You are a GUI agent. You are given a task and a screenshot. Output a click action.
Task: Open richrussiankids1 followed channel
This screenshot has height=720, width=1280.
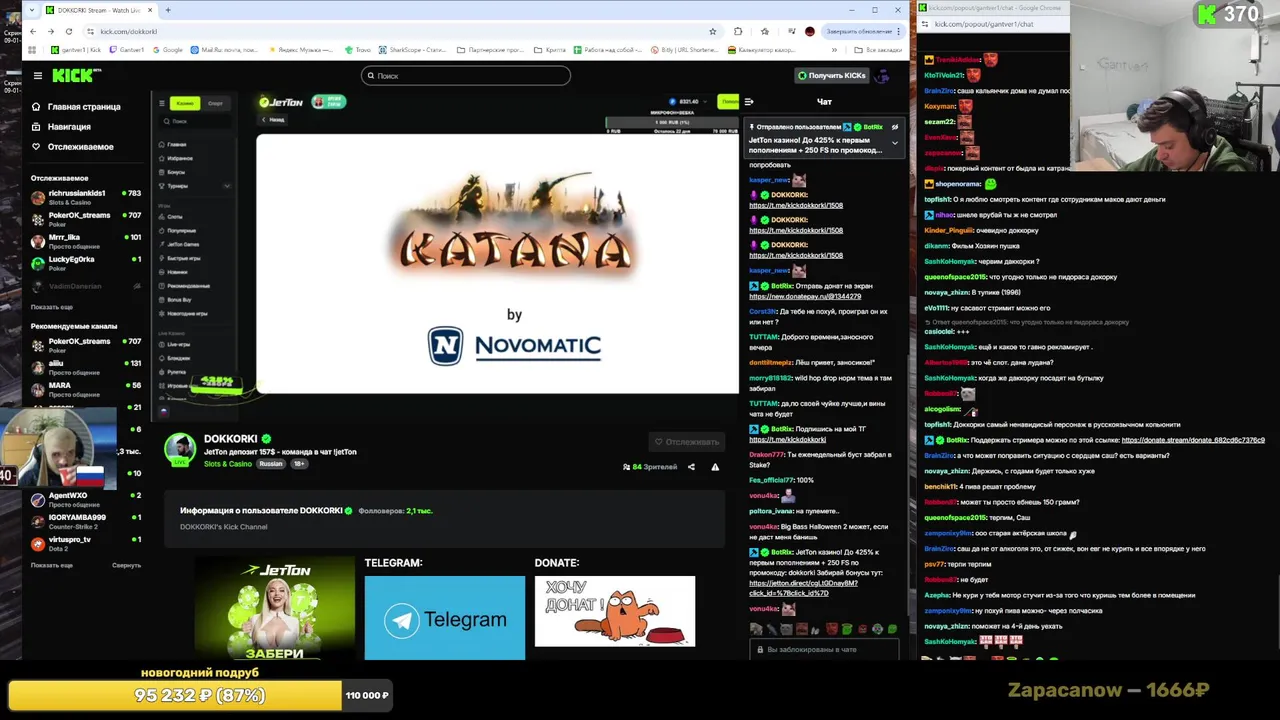(x=85, y=197)
